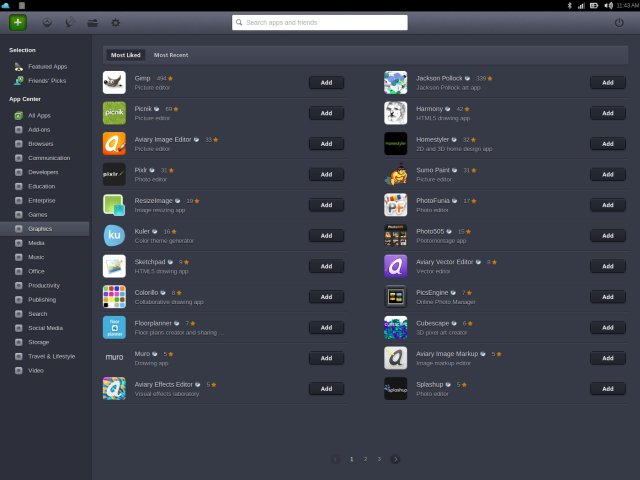Switch to the Most Liked tab
The height and width of the screenshot is (480, 640).
[x=126, y=55]
